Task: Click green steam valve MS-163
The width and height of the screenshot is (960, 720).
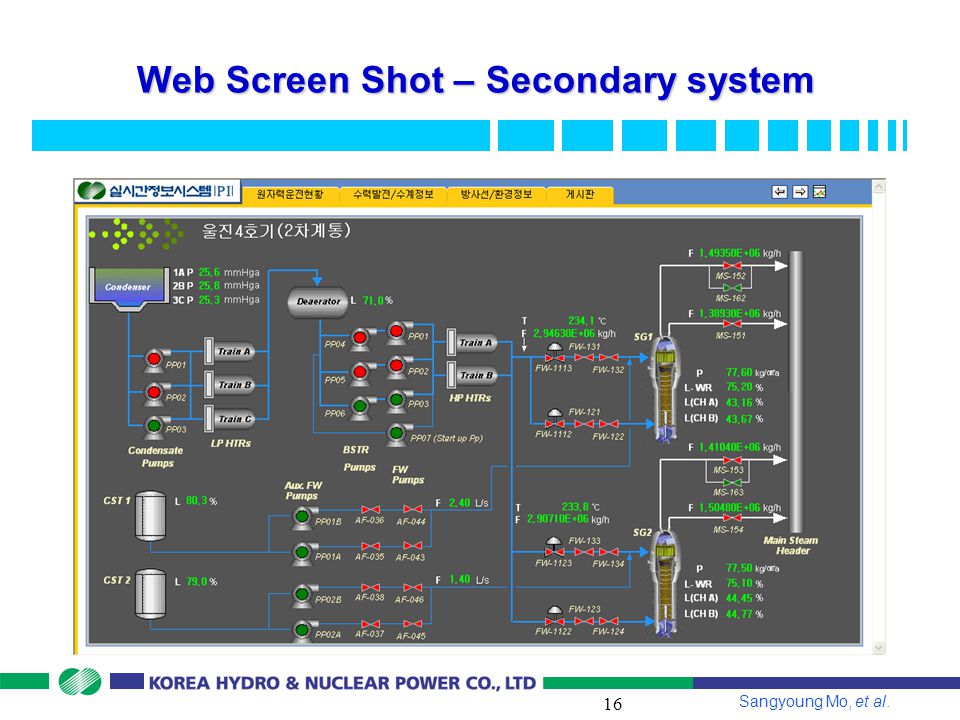Action: click(x=732, y=482)
